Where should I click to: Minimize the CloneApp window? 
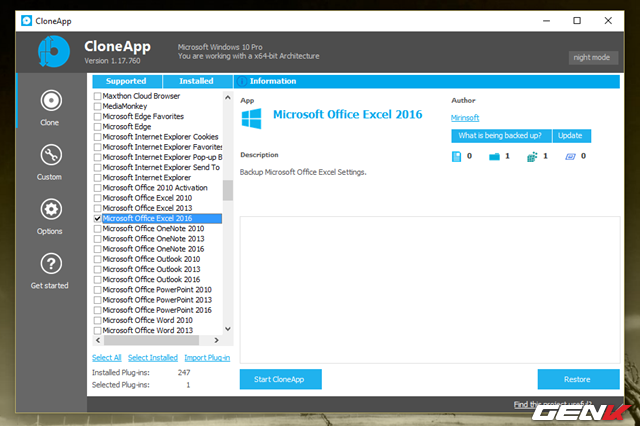pos(547,21)
